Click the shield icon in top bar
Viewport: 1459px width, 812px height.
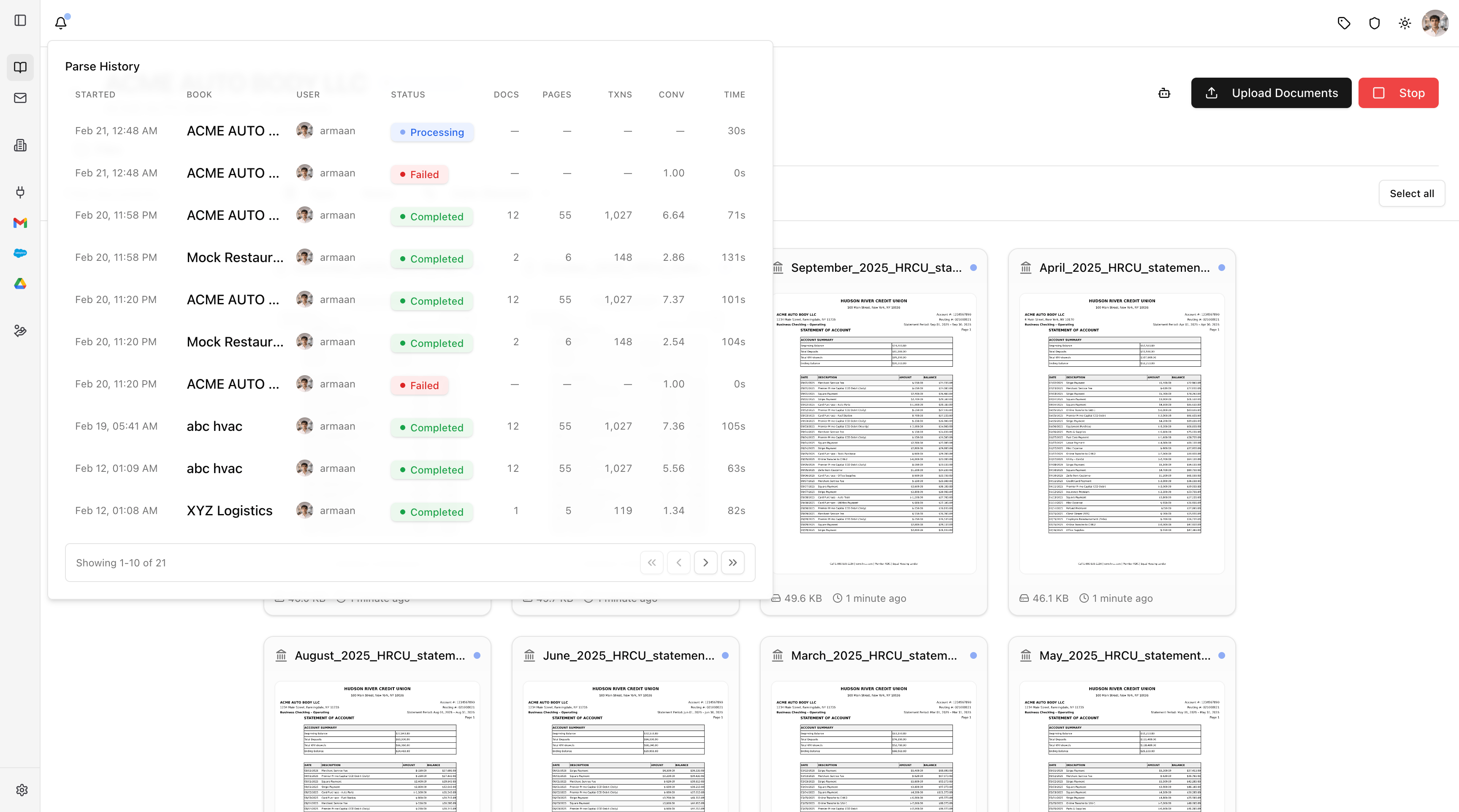(x=1375, y=23)
